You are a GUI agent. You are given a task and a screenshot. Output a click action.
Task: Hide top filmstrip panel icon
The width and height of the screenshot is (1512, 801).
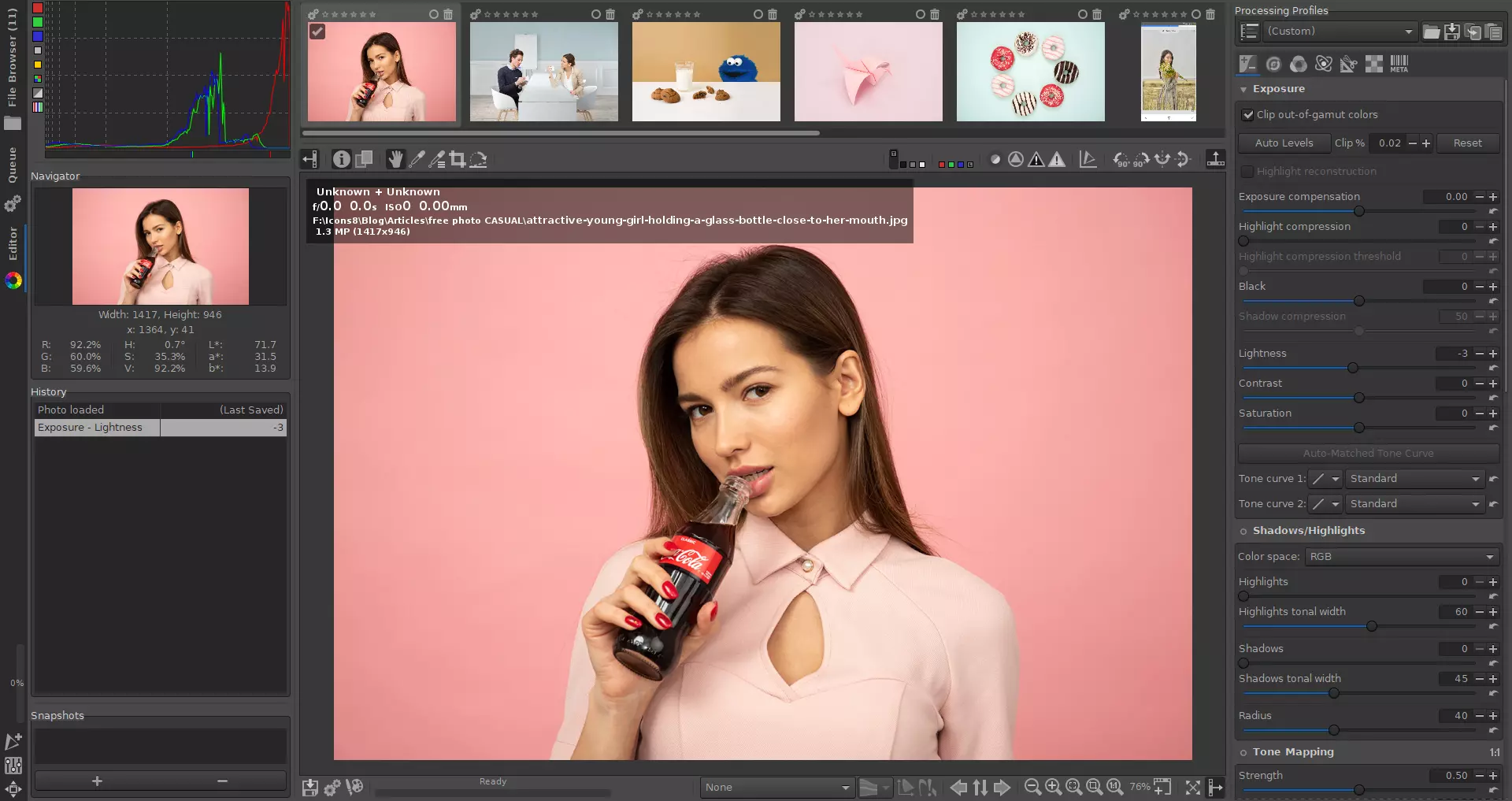tap(1215, 159)
